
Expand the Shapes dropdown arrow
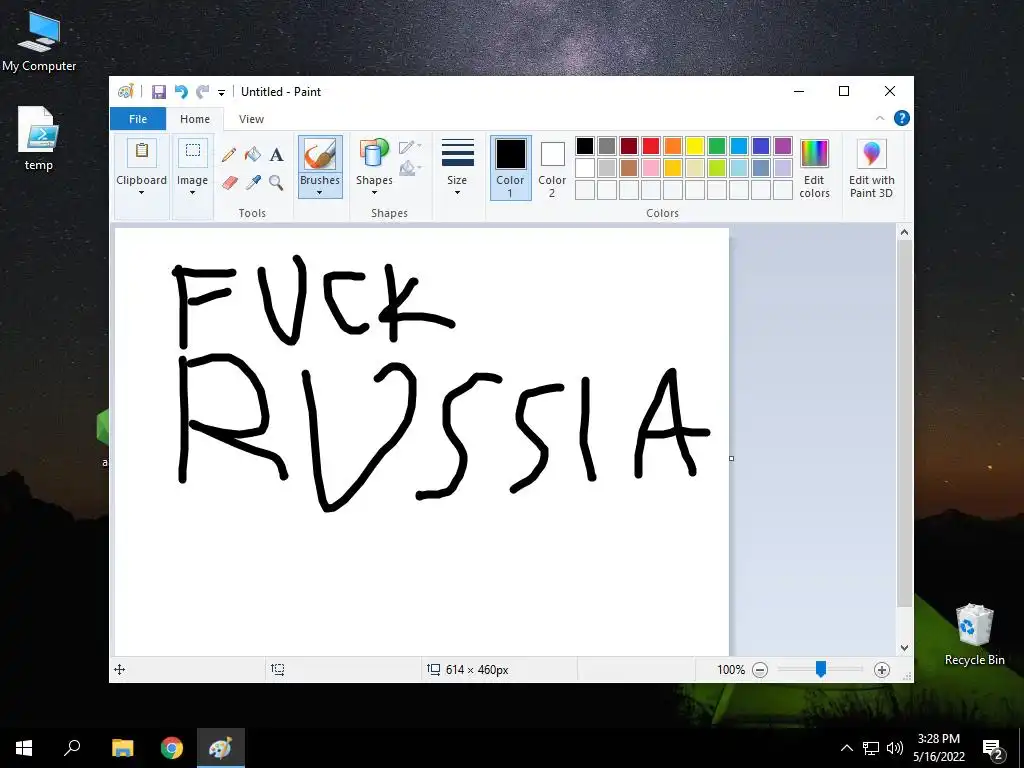coord(374,193)
